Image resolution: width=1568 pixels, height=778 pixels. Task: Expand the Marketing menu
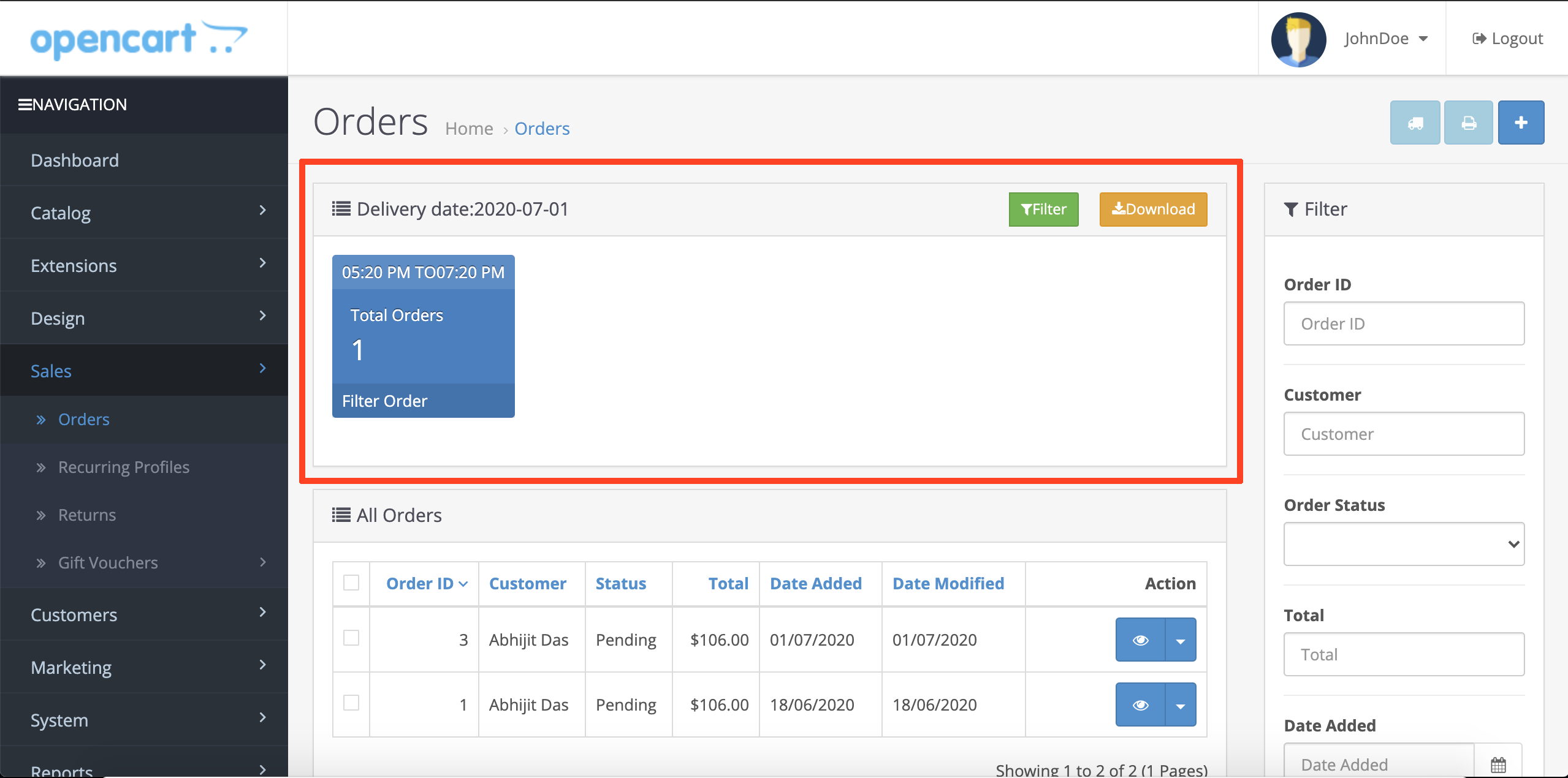[144, 668]
